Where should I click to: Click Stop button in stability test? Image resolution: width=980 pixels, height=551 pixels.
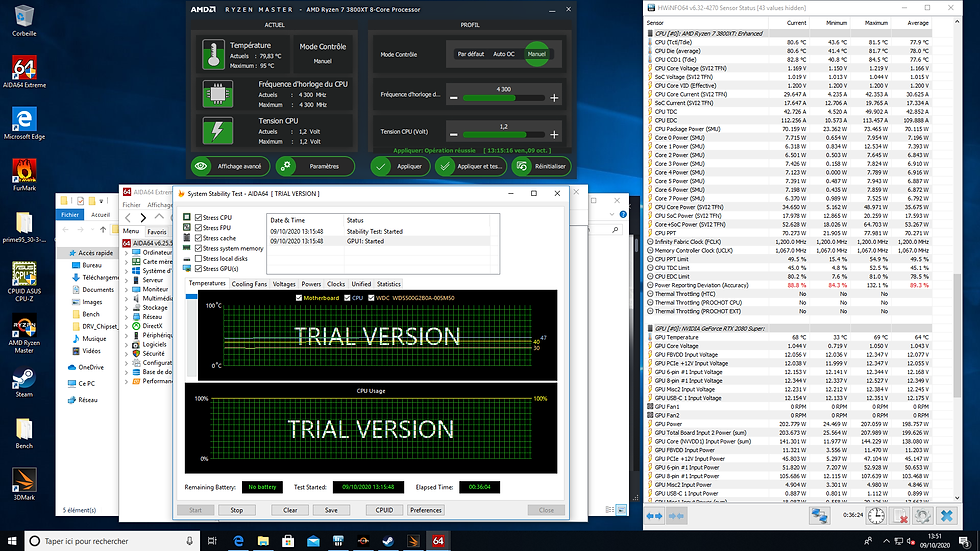click(236, 510)
